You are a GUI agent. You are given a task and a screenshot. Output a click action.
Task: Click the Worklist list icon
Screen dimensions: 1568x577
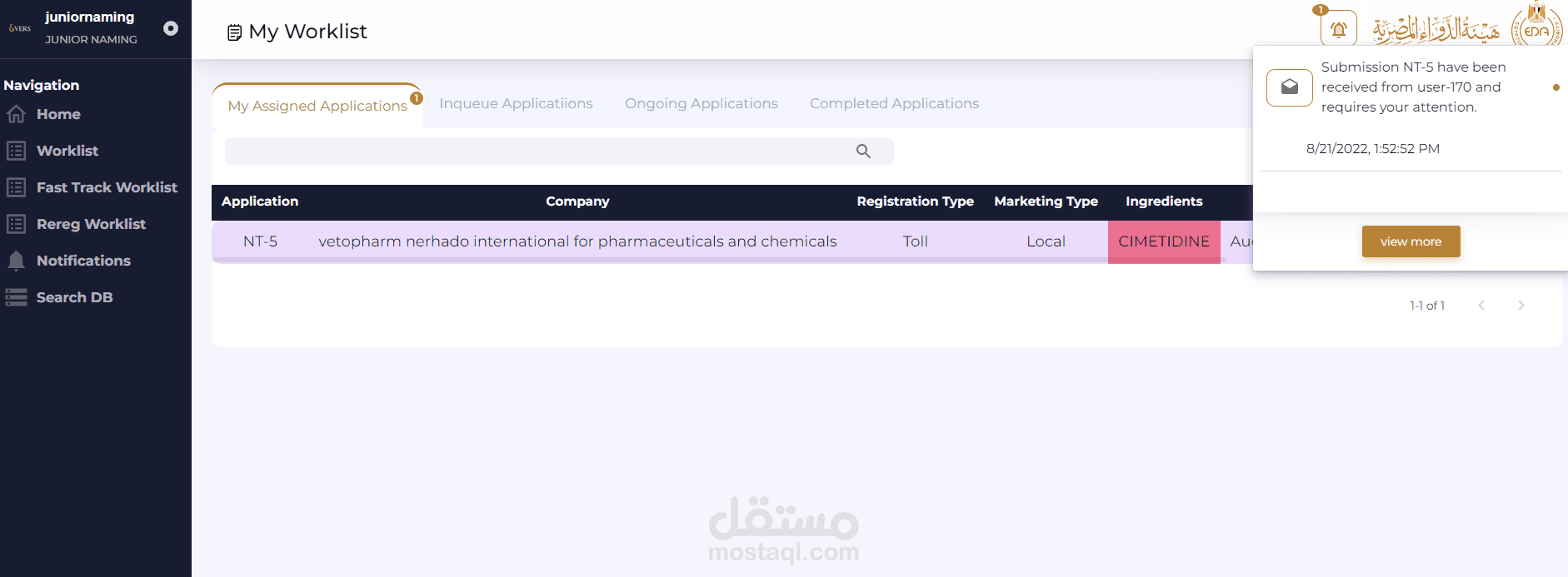point(16,151)
